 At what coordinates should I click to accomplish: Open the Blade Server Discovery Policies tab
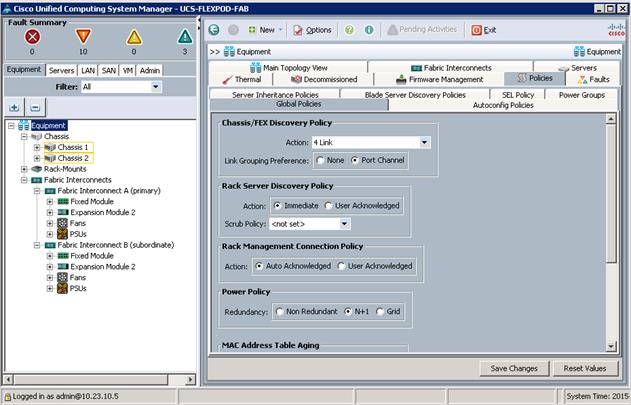click(415, 95)
